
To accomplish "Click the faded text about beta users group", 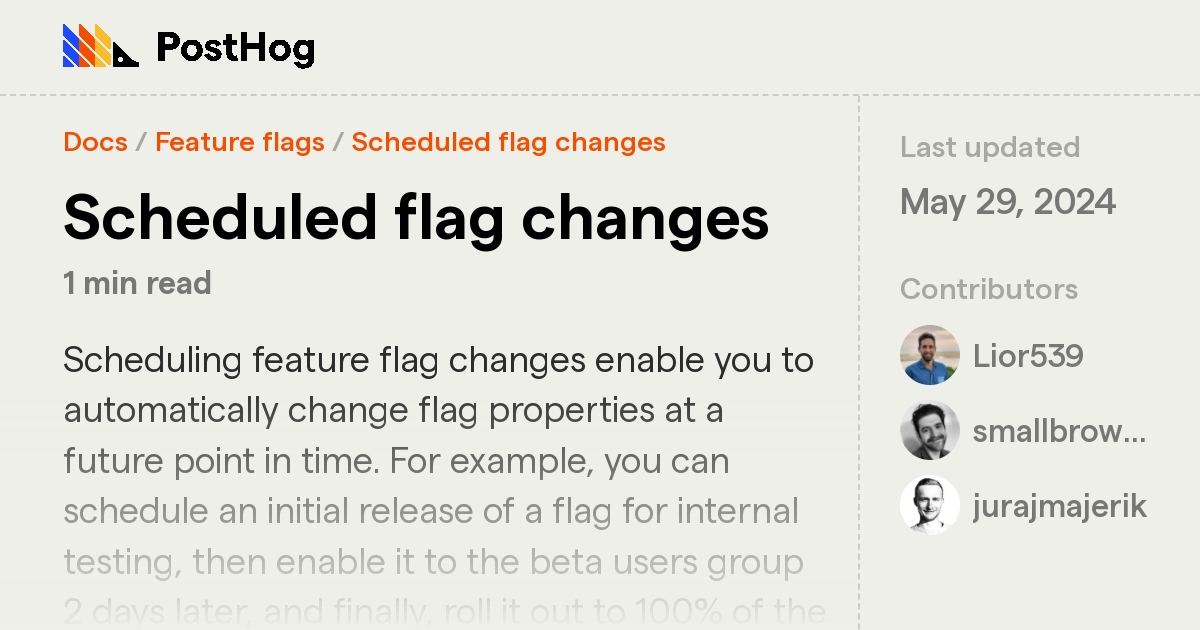I will point(434,562).
